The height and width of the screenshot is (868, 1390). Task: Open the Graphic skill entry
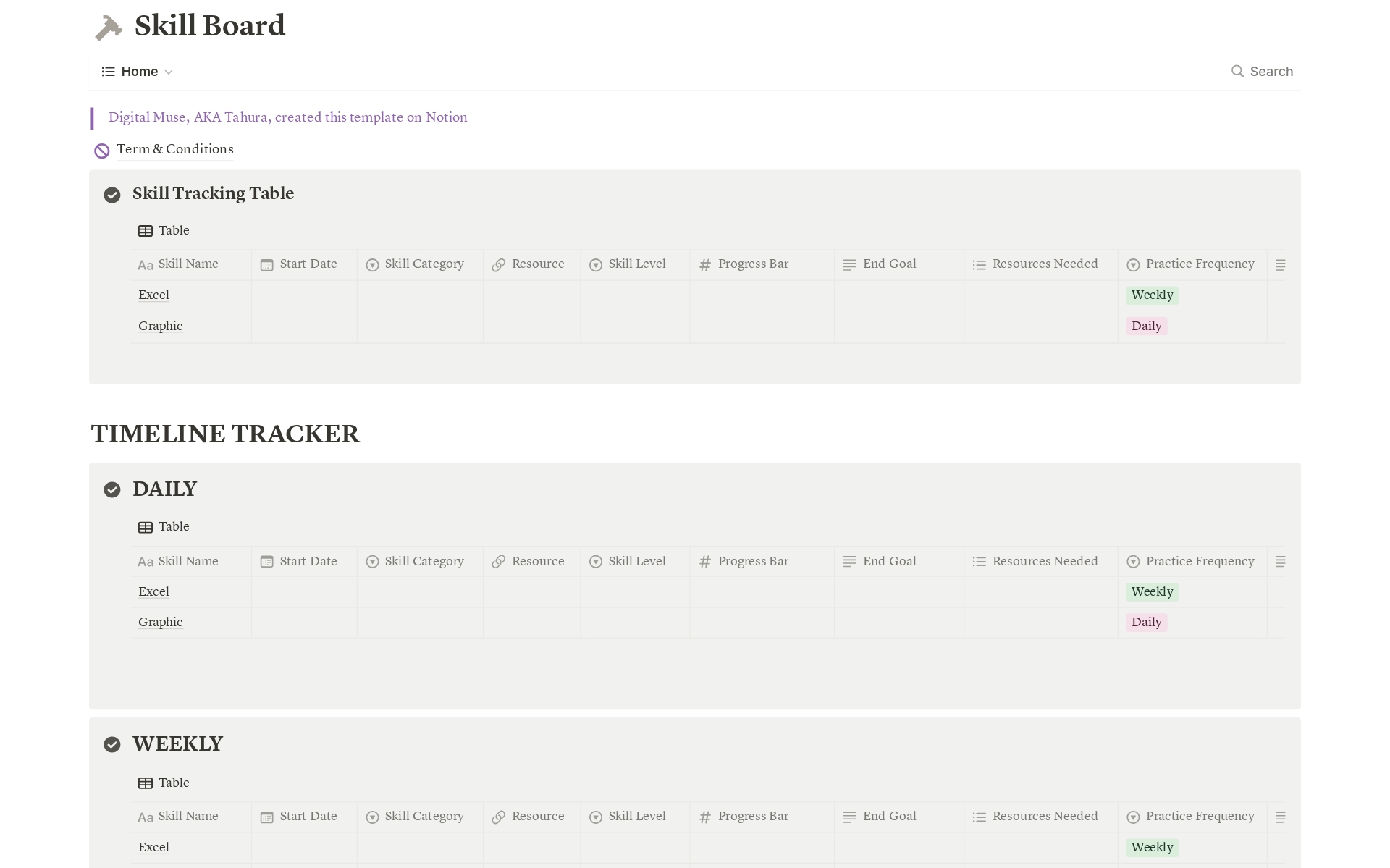pos(160,326)
